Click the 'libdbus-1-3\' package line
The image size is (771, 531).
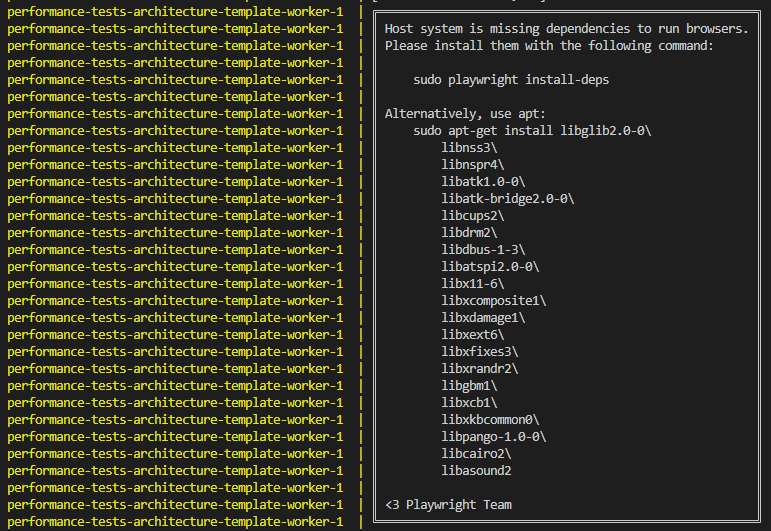[x=483, y=250]
